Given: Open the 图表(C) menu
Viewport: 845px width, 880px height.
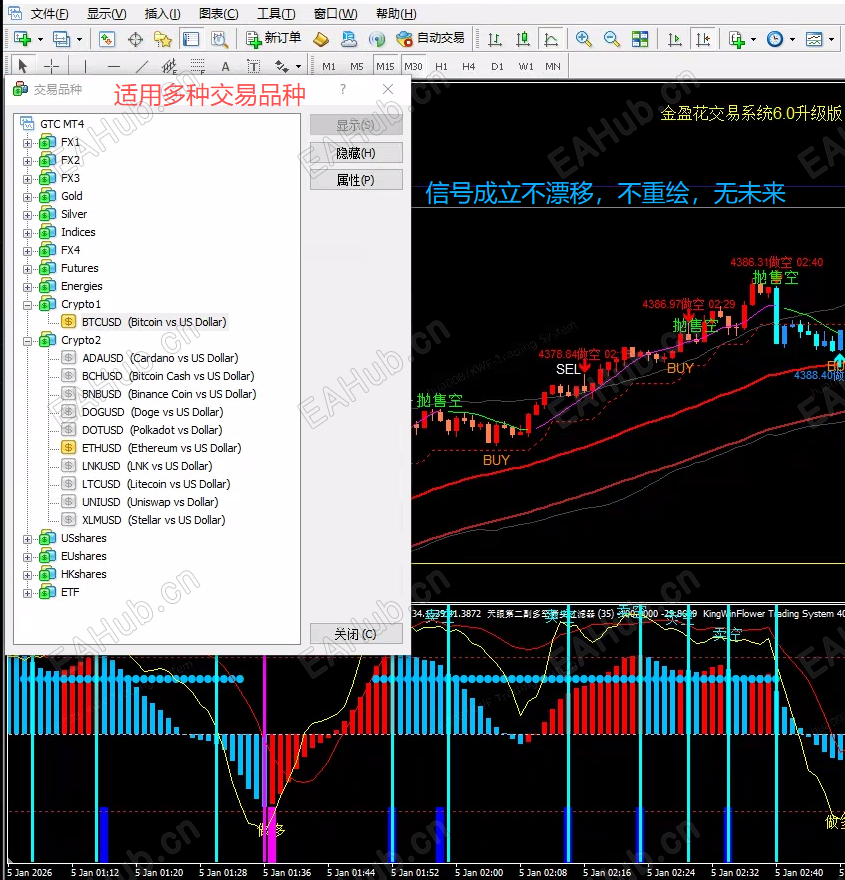Looking at the screenshot, I should pyautogui.click(x=219, y=13).
